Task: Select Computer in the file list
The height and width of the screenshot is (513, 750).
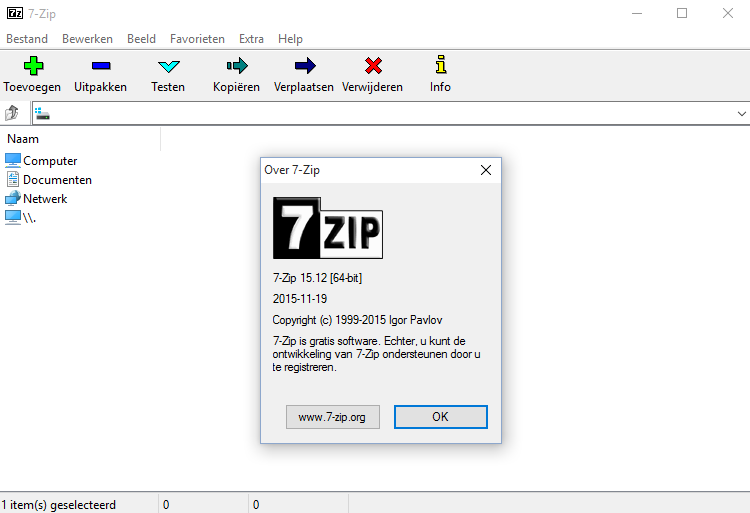Action: tap(50, 161)
